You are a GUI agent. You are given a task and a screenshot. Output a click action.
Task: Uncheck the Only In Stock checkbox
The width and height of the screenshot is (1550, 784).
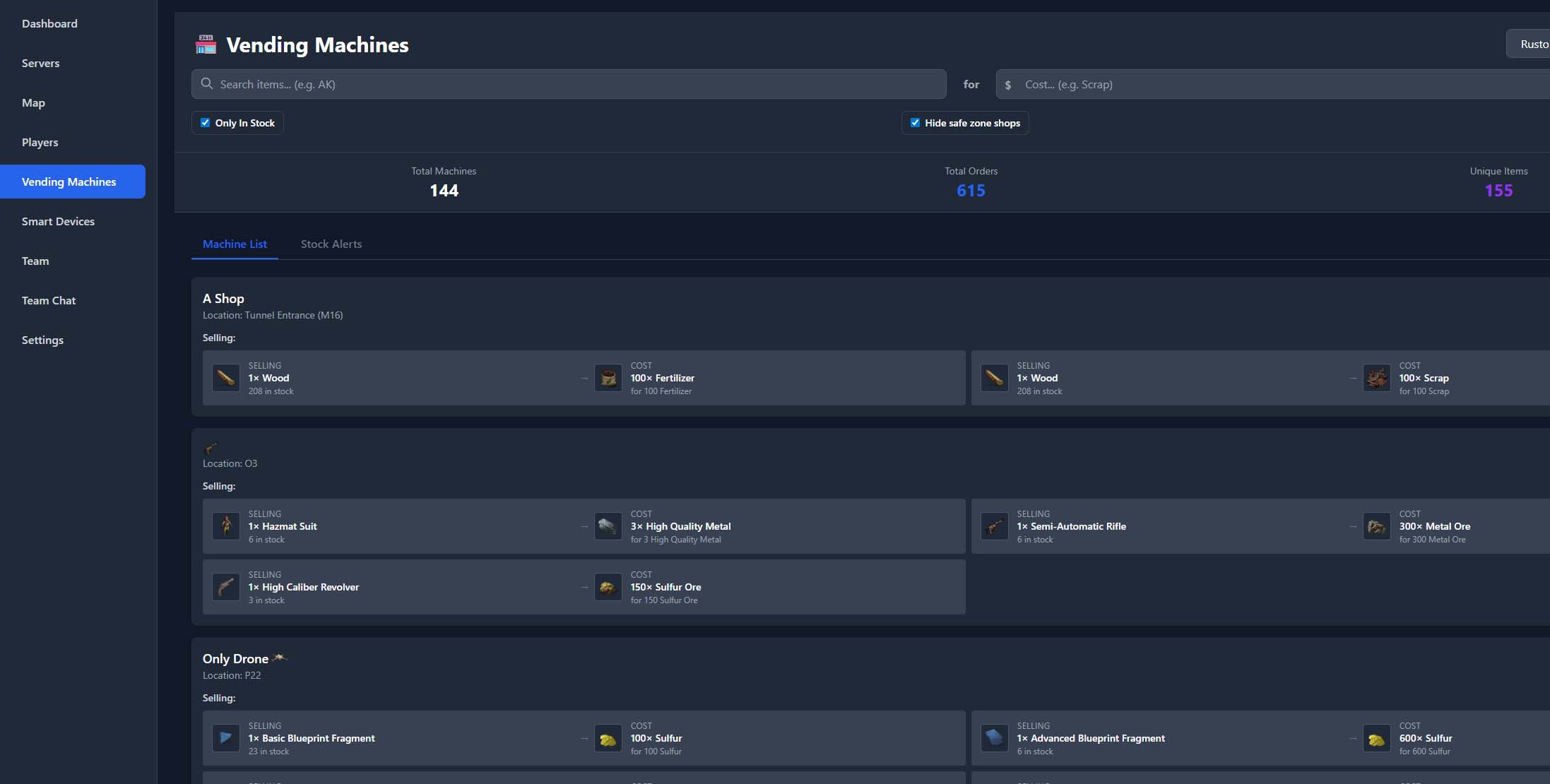[206, 123]
